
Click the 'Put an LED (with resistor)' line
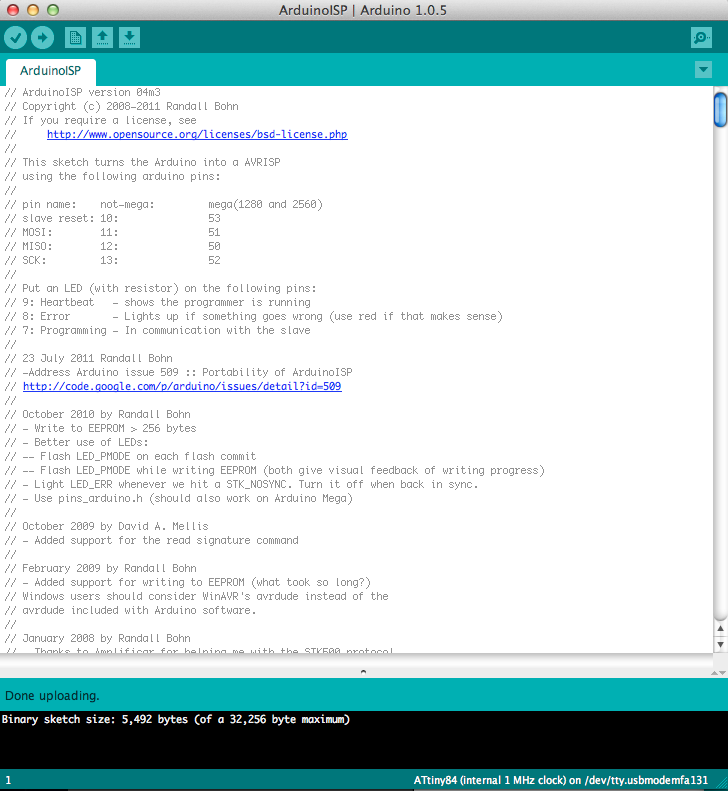point(161,289)
